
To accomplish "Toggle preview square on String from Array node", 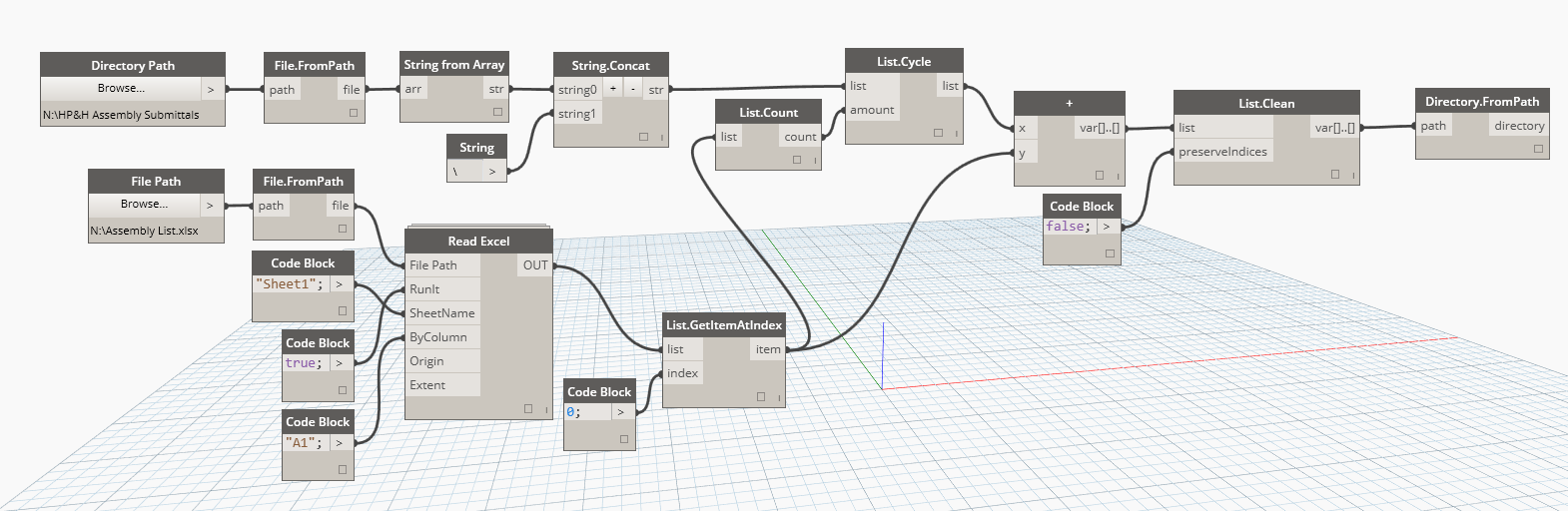I will coord(497,112).
